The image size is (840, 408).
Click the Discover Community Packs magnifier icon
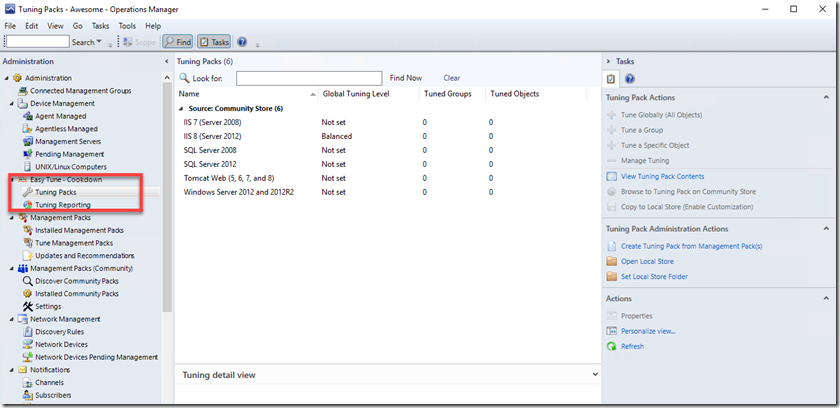(28, 281)
